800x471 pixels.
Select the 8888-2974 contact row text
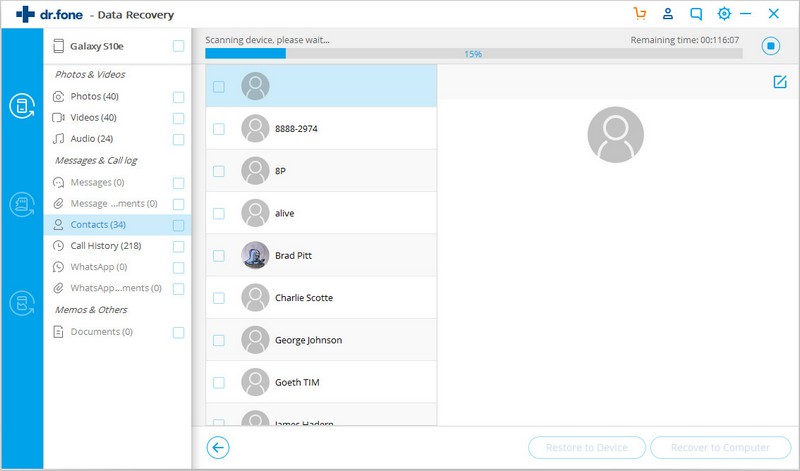tap(296, 129)
